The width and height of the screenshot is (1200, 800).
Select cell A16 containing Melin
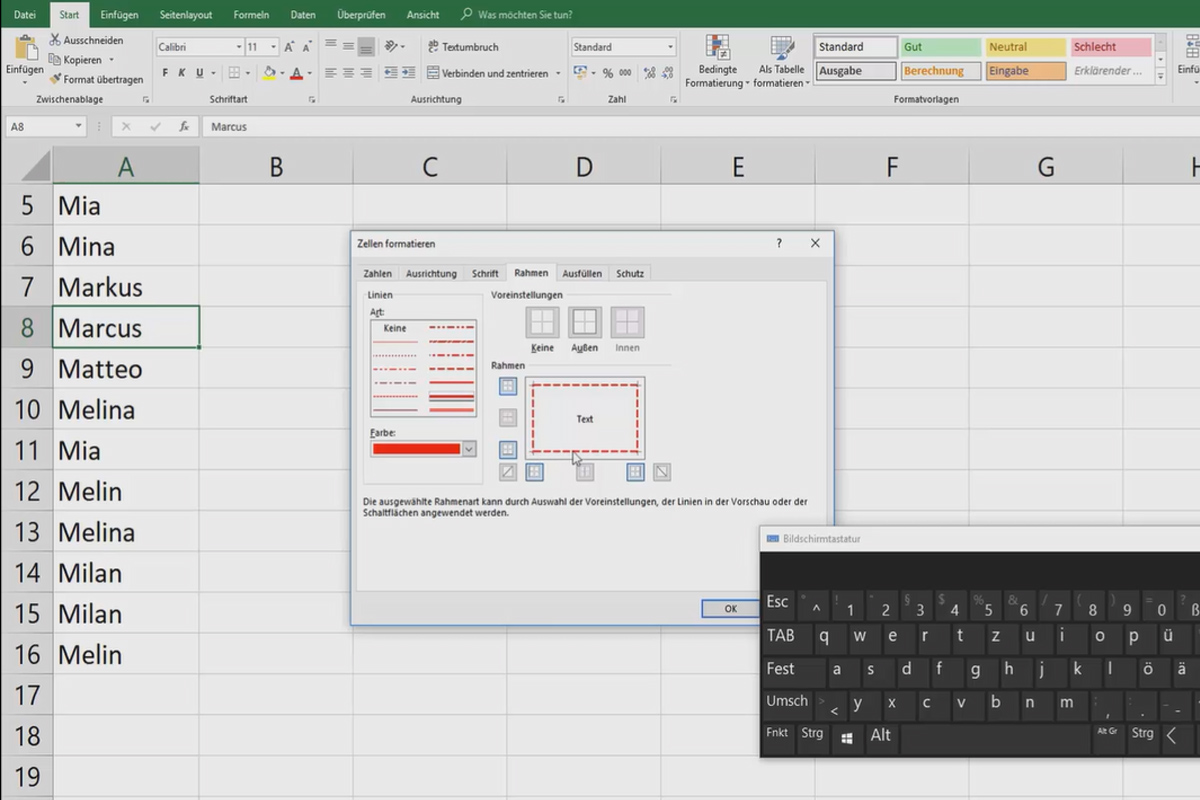click(x=125, y=654)
